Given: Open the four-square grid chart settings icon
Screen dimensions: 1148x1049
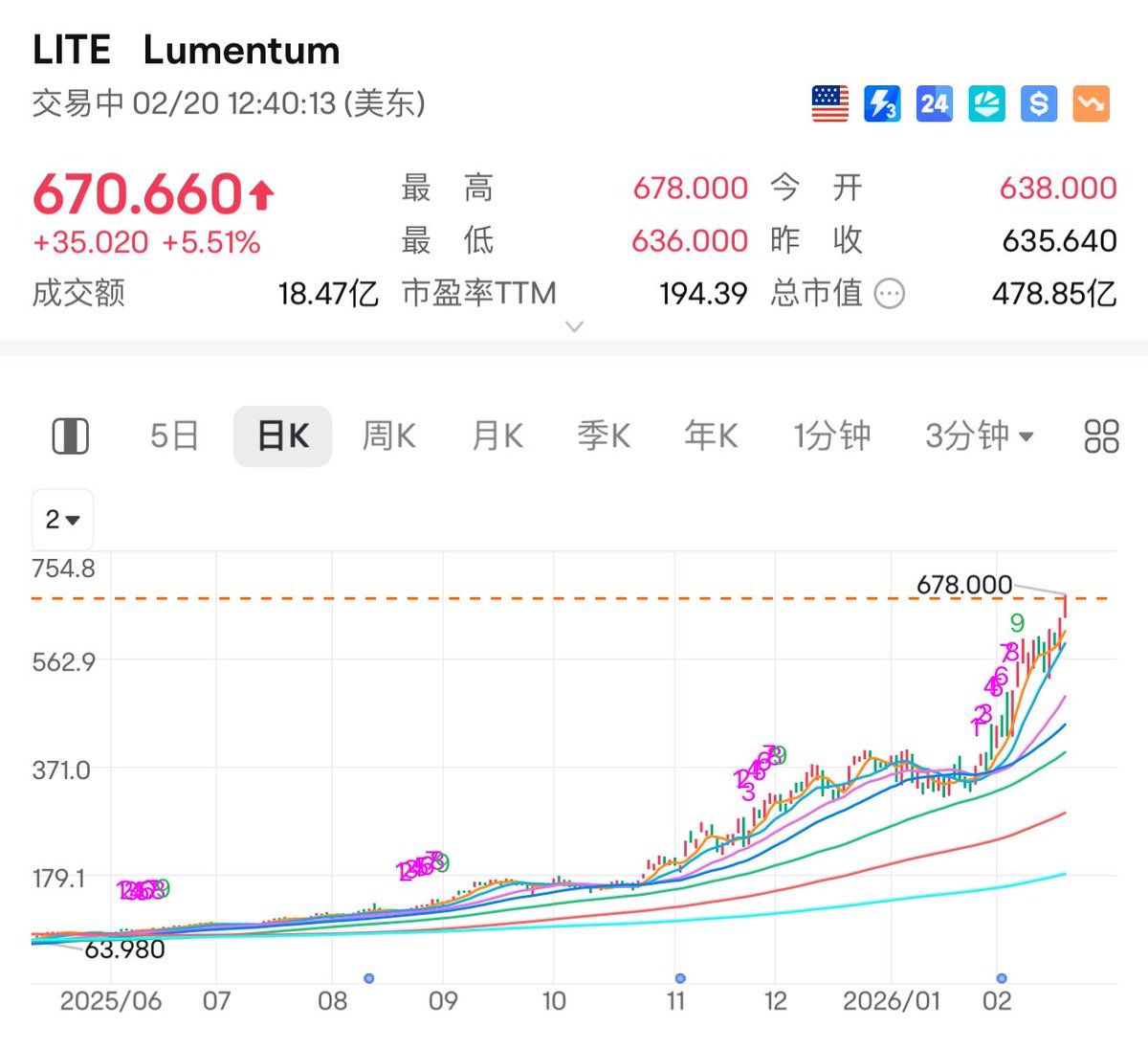Looking at the screenshot, I should [x=1101, y=436].
